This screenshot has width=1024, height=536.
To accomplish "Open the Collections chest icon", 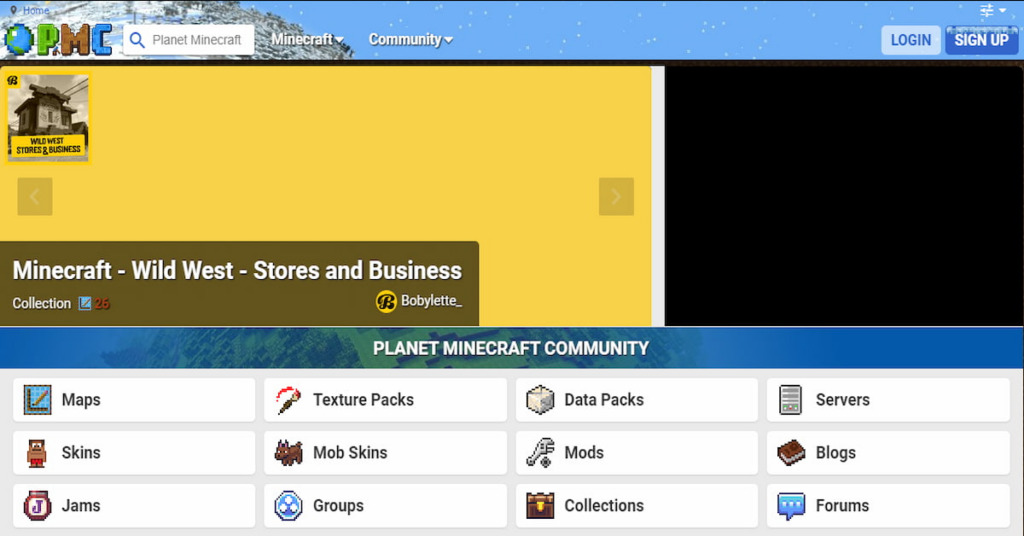I will click(540, 506).
